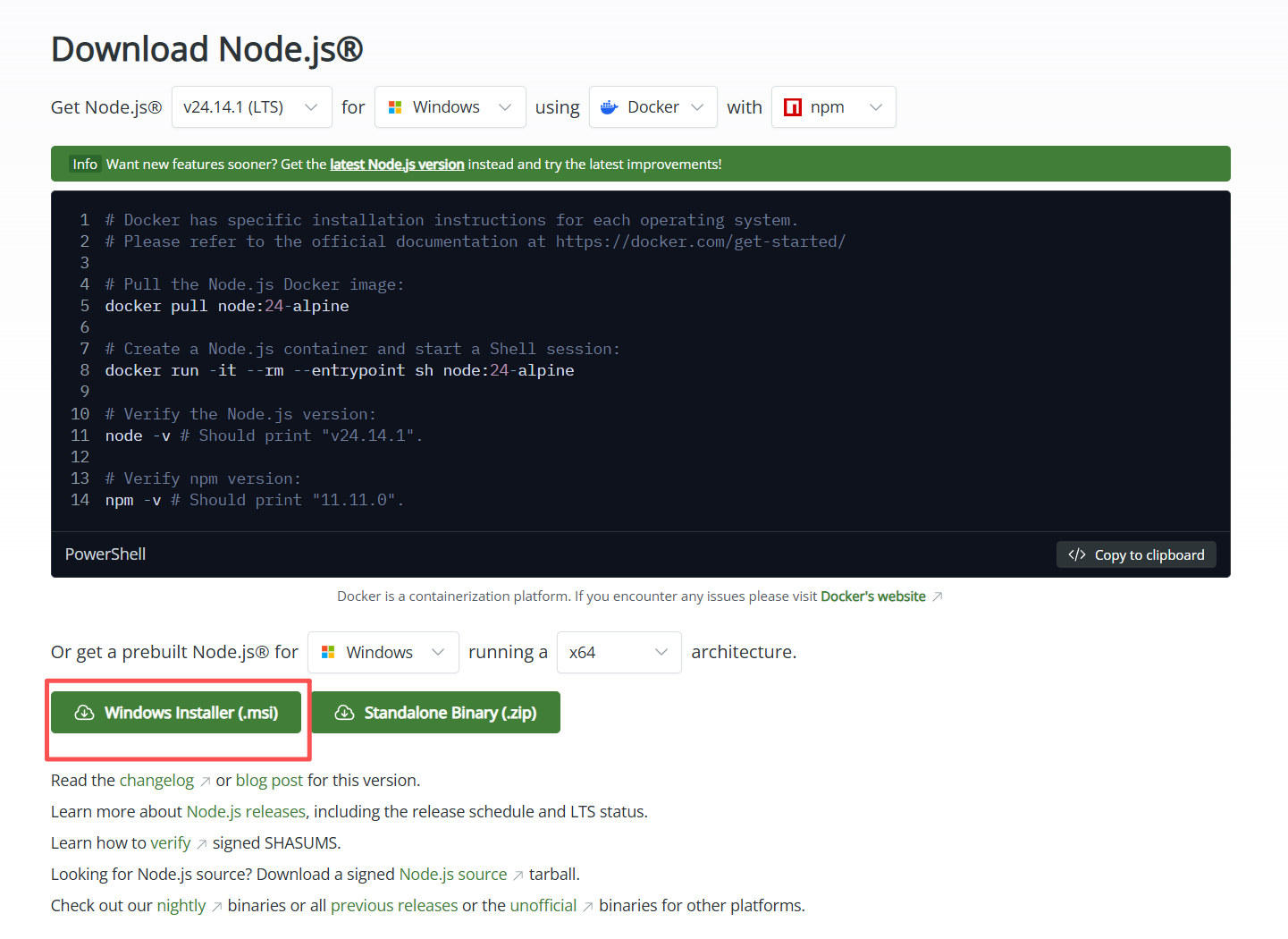Click the Info badge in green banner

85,165
